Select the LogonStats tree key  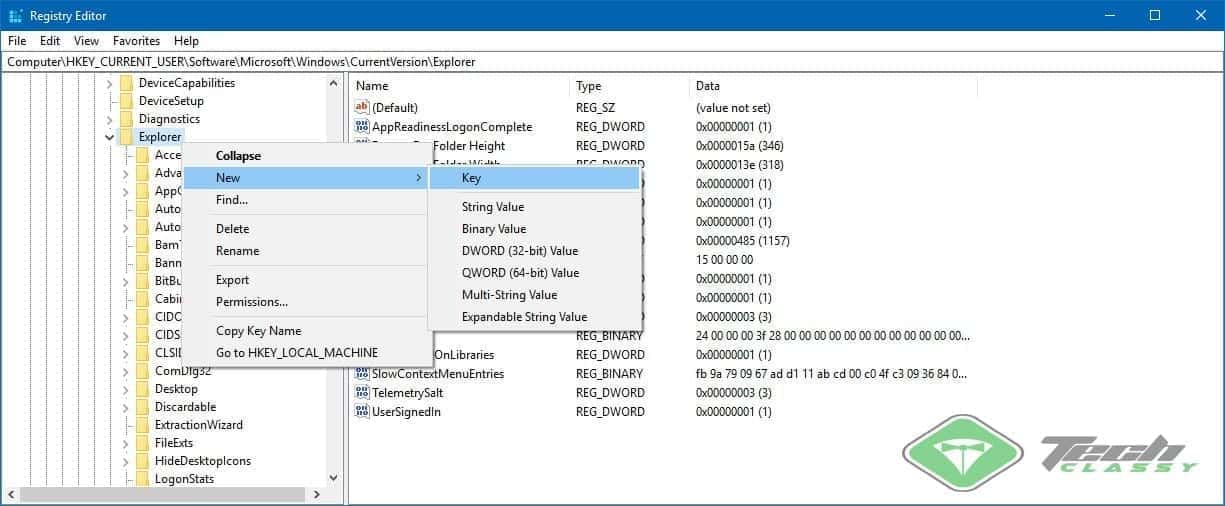click(184, 479)
